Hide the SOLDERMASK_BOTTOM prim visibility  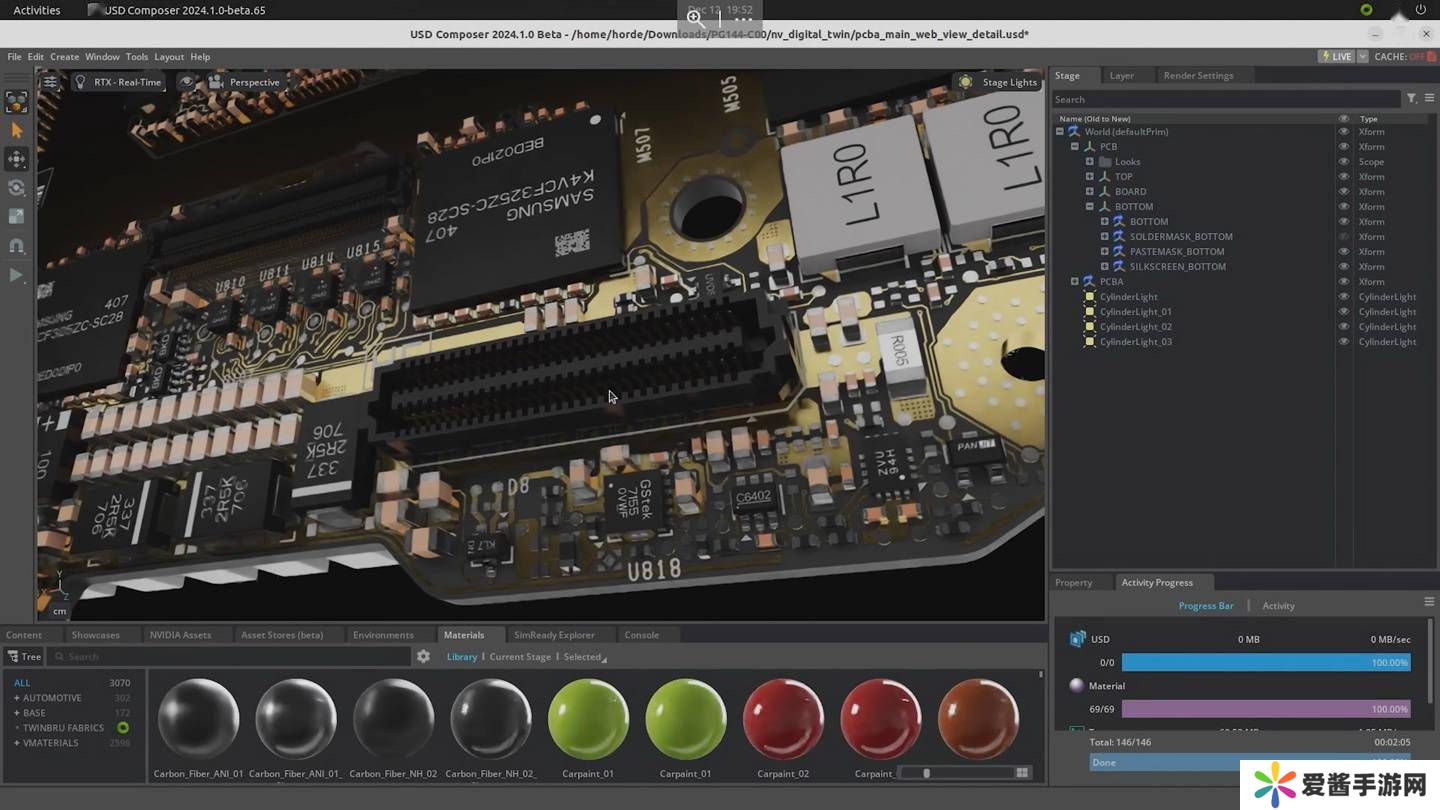pyautogui.click(x=1343, y=237)
